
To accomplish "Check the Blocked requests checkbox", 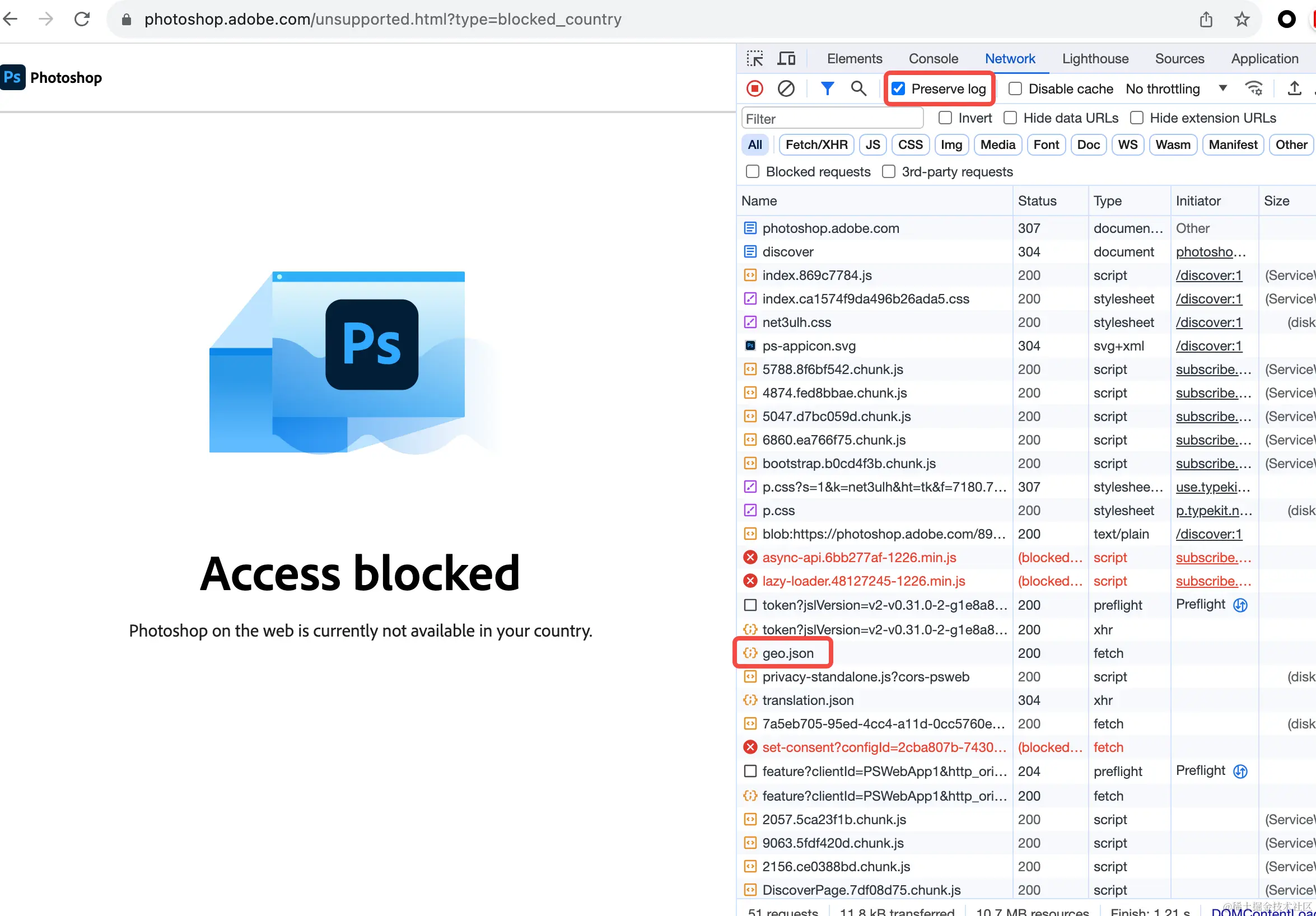I will [x=753, y=172].
